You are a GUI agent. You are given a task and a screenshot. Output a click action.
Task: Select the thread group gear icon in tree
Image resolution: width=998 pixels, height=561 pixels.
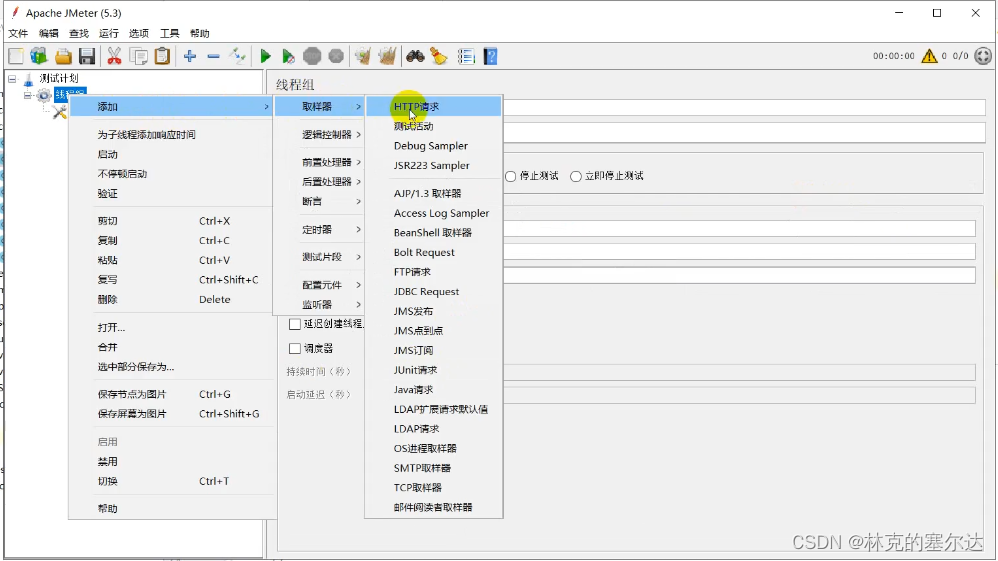(43, 96)
